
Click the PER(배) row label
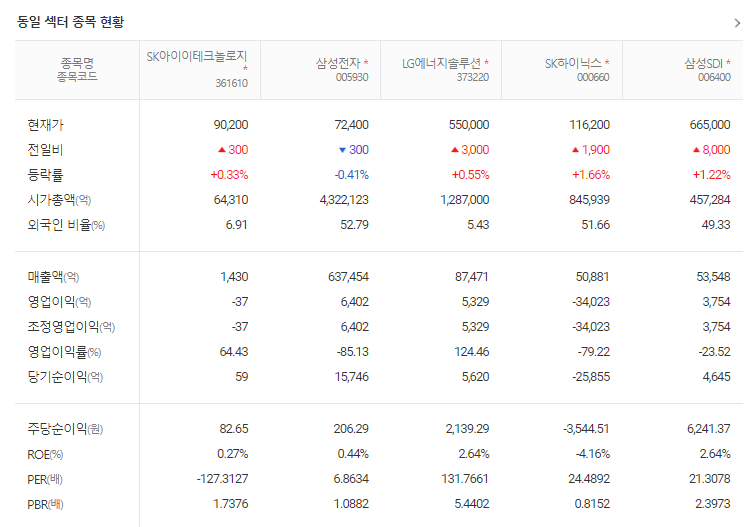coord(45,479)
